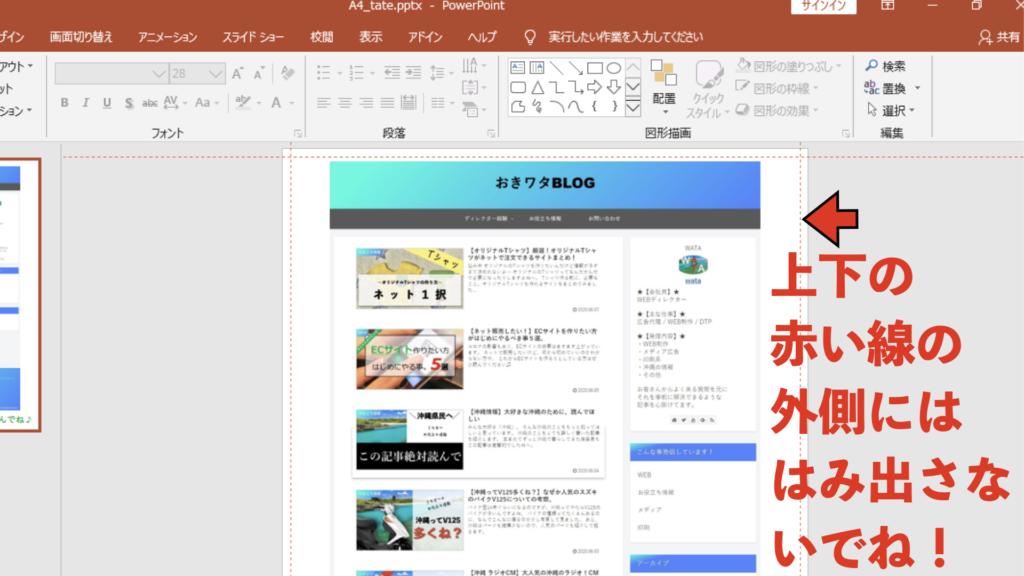The image size is (1024, 576).
Task: Open the 校閲 (Review) ribbon tab
Action: pyautogui.click(x=321, y=37)
